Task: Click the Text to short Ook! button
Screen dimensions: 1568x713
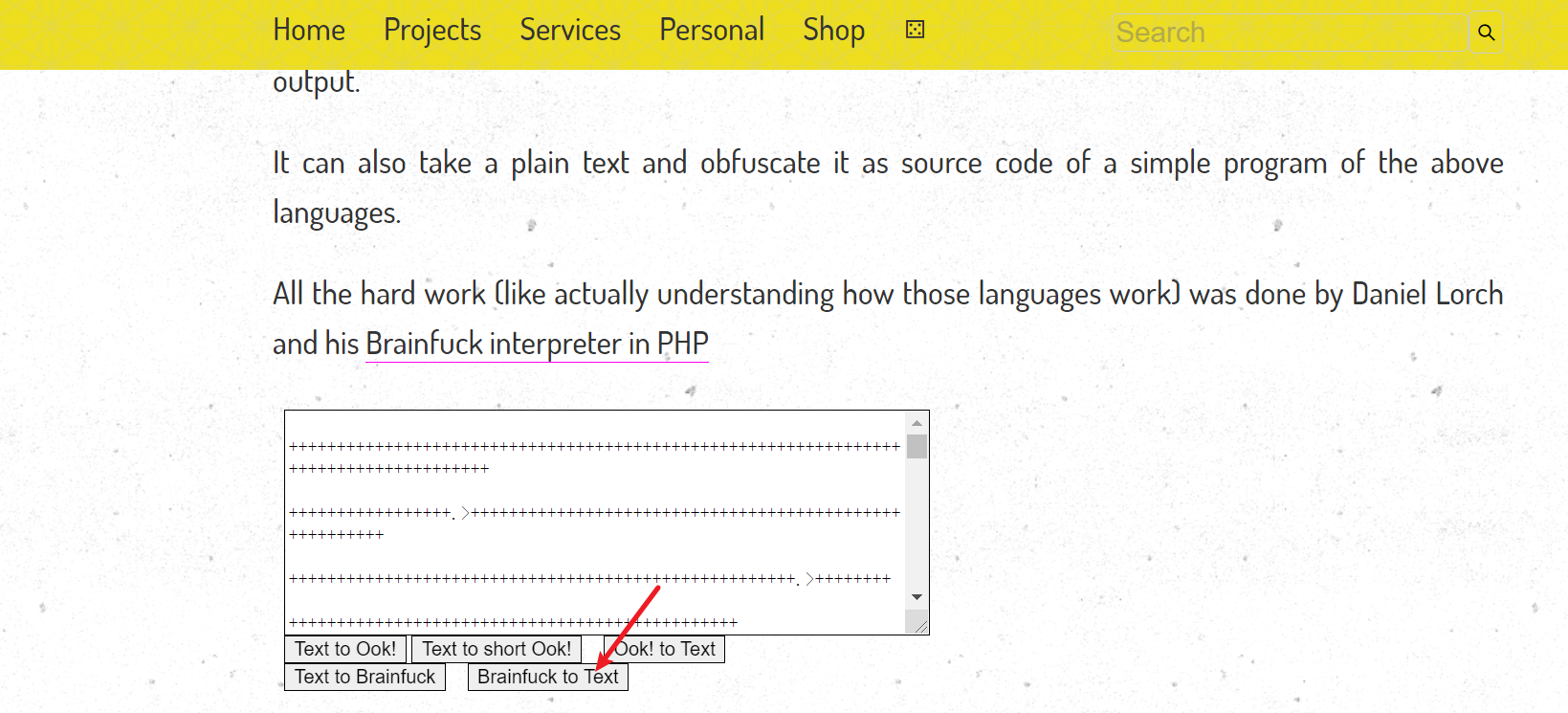Action: [x=497, y=649]
